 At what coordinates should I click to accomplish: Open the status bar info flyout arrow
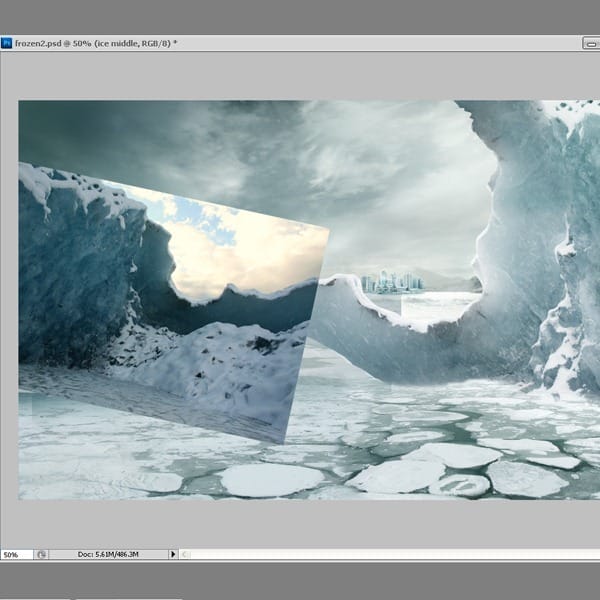(x=173, y=554)
